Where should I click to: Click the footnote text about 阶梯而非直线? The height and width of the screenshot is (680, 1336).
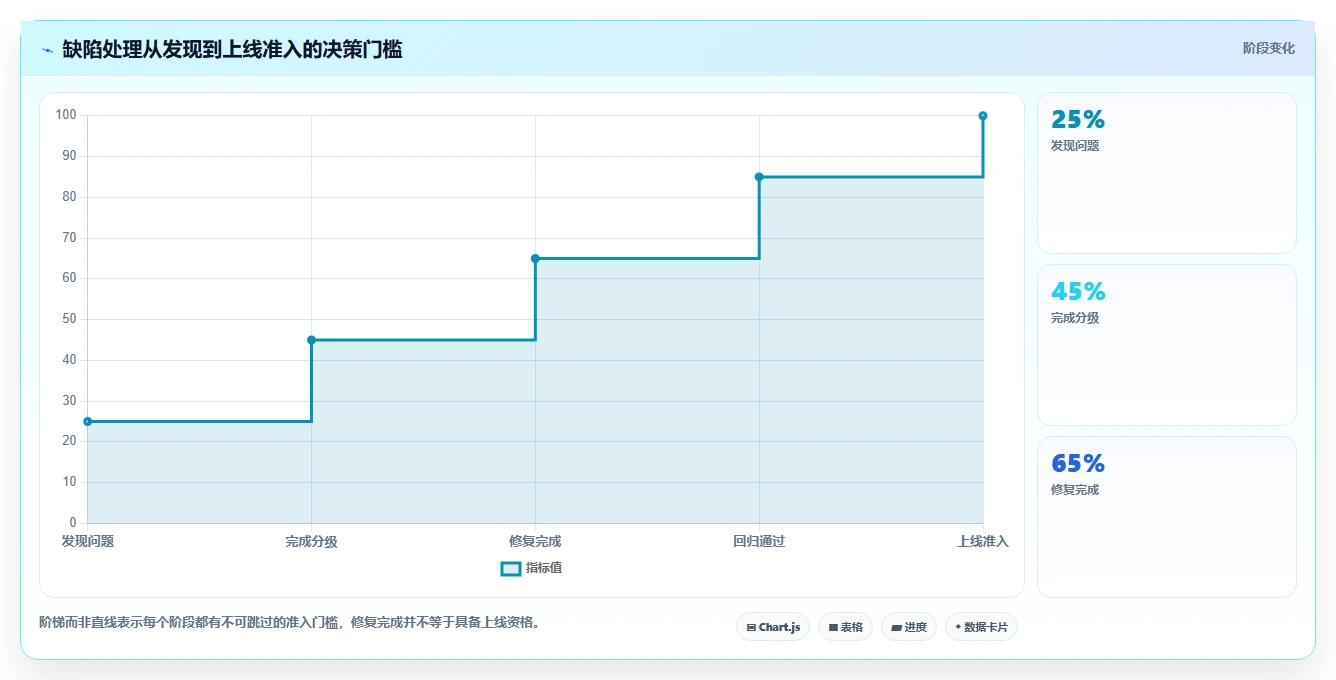[290, 622]
